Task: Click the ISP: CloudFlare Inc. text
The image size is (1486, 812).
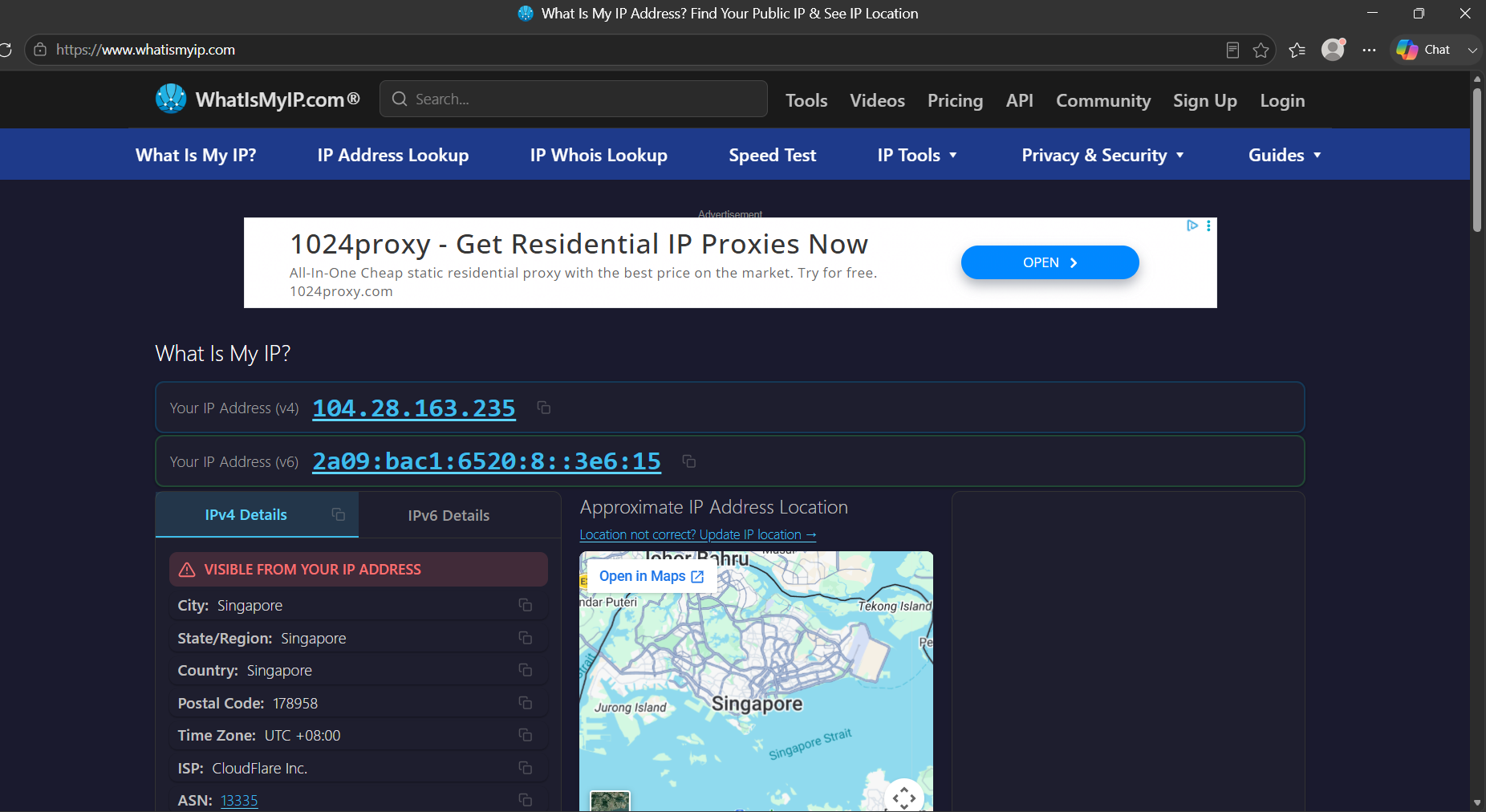Action: coord(242,768)
